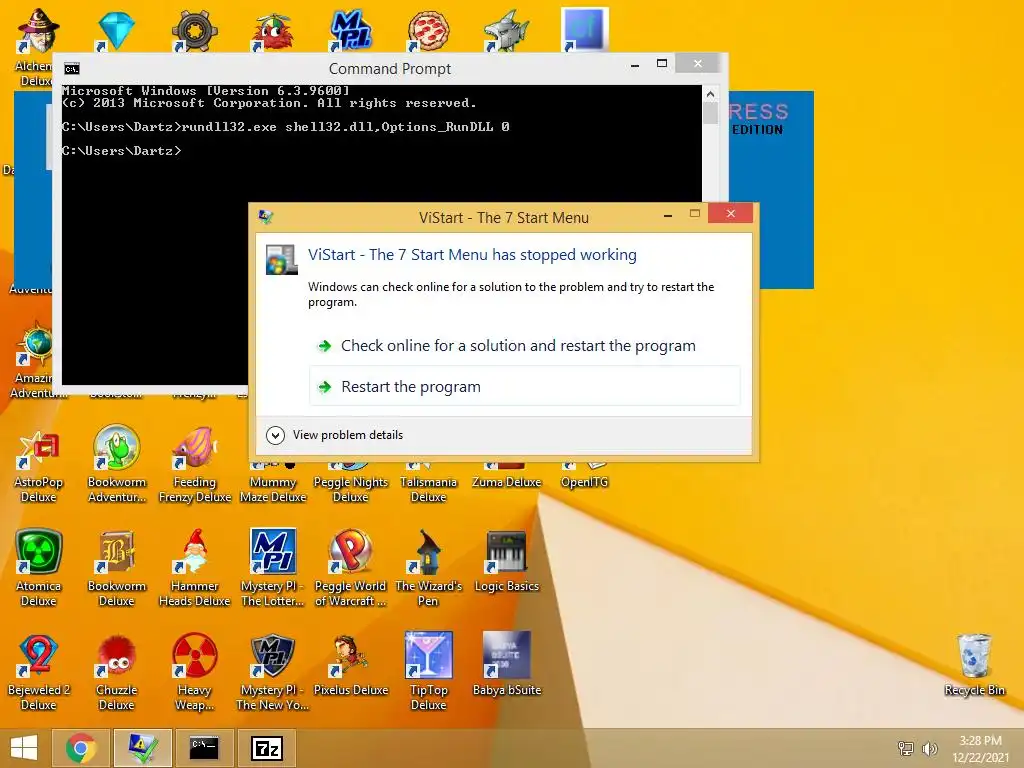Select top-row MPI Mystery PI icon
This screenshot has width=1024, height=768.
351,31
